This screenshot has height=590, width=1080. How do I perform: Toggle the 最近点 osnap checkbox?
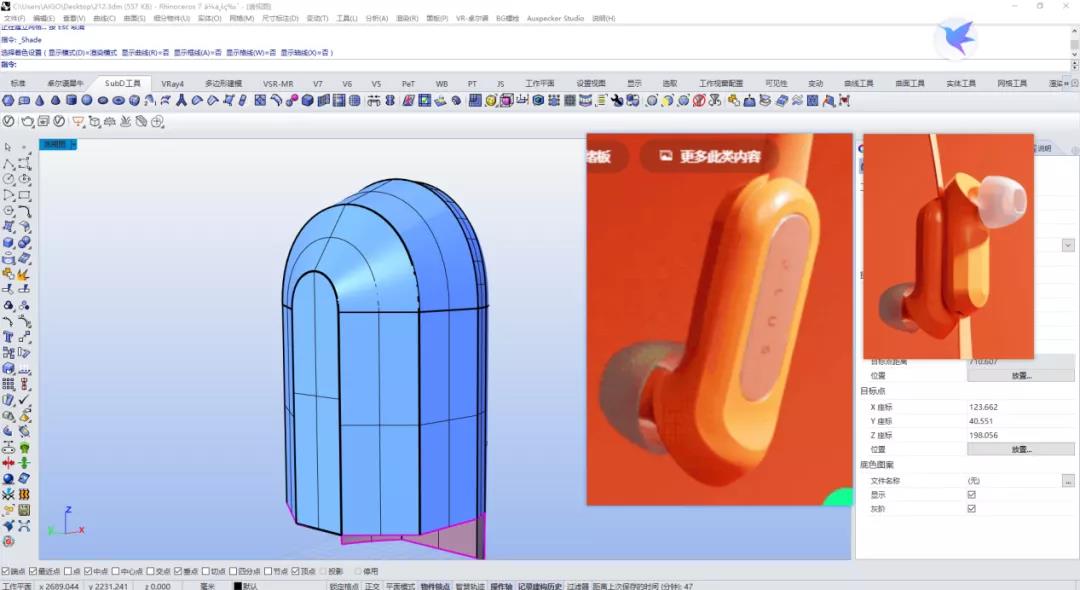point(33,571)
